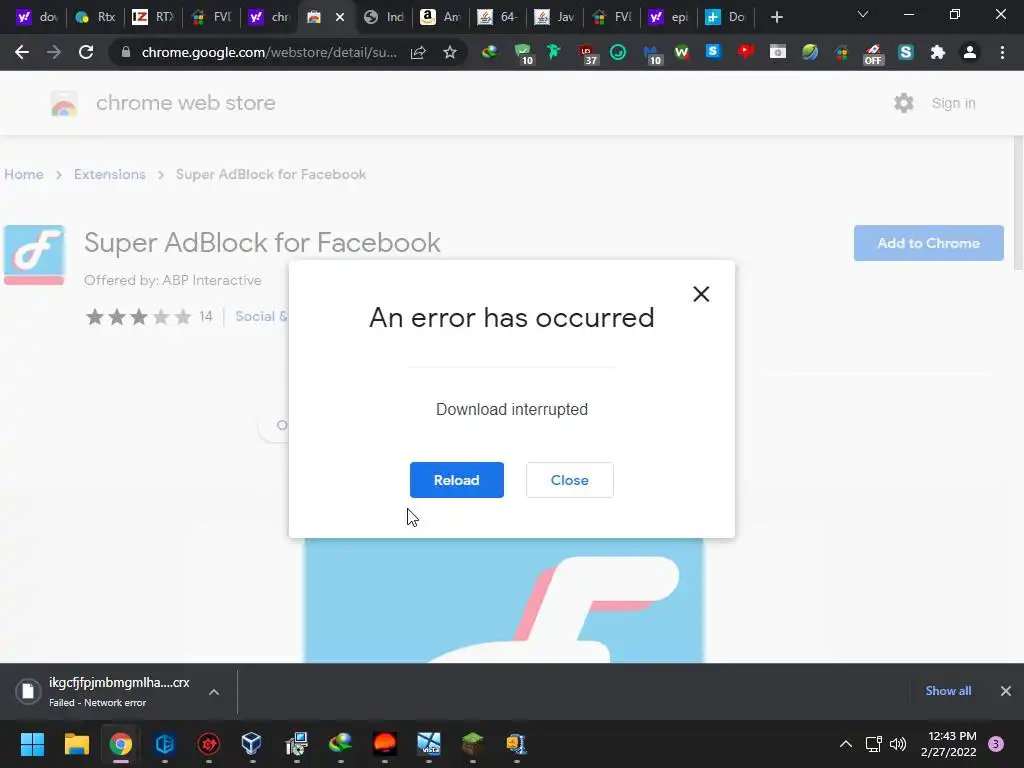
Task: Click the page vertical scrollbar
Action: tap(1018, 202)
